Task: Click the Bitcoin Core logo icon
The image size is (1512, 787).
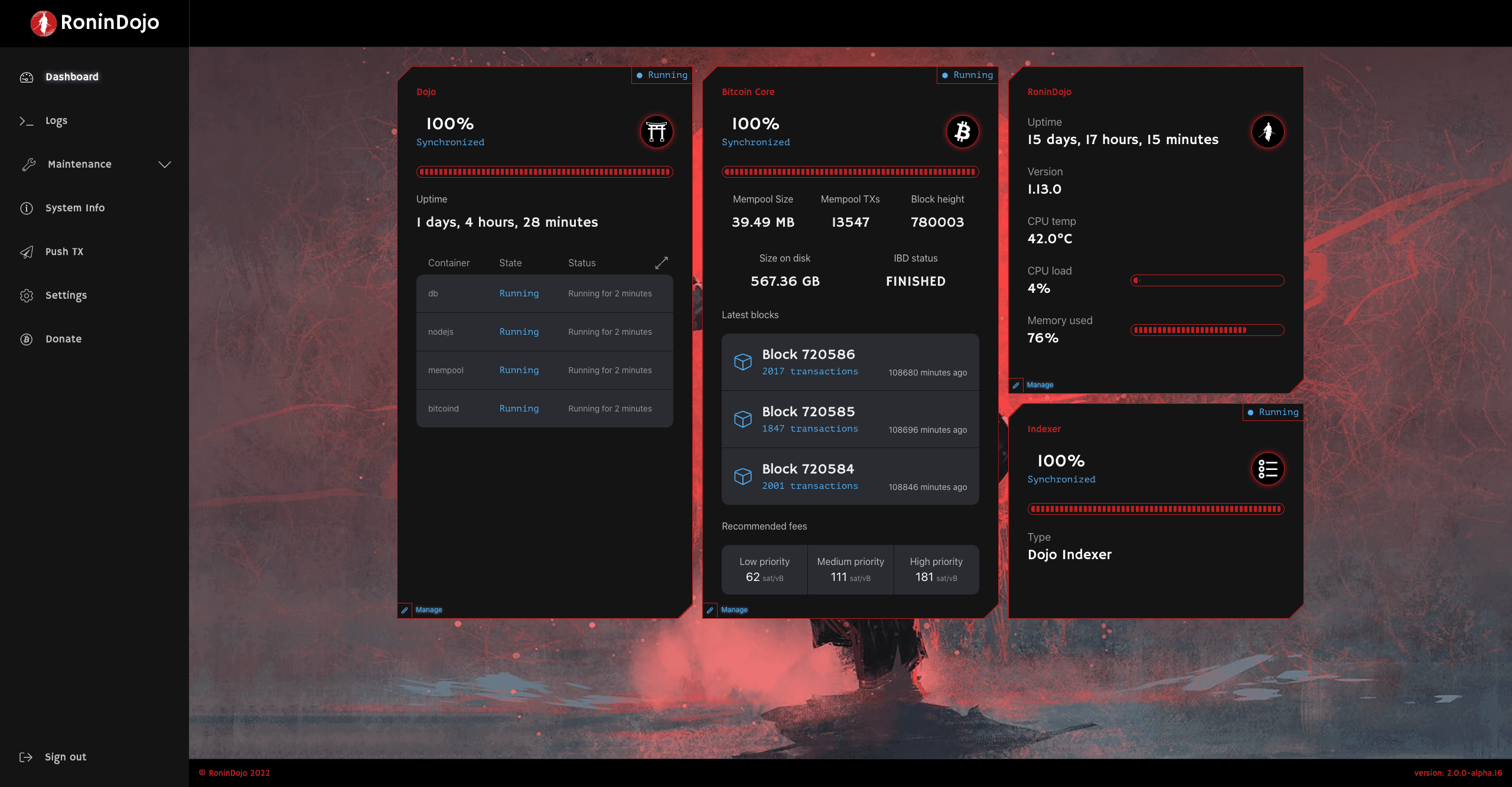Action: 963,132
